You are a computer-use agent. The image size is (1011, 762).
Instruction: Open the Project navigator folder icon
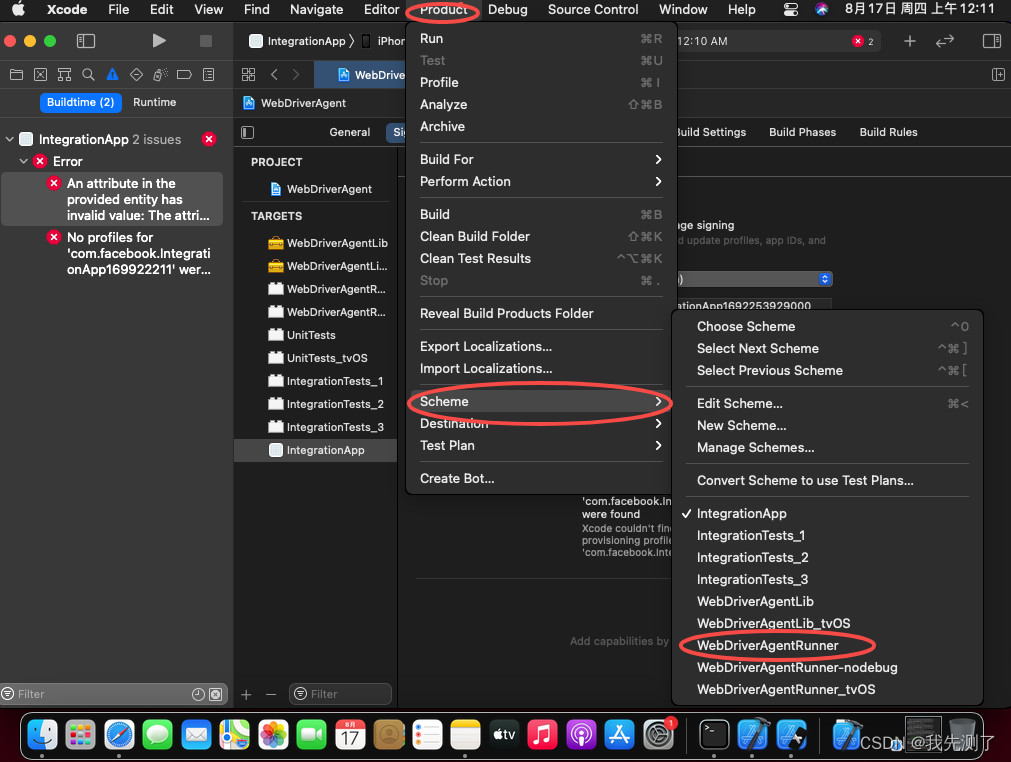click(17, 74)
